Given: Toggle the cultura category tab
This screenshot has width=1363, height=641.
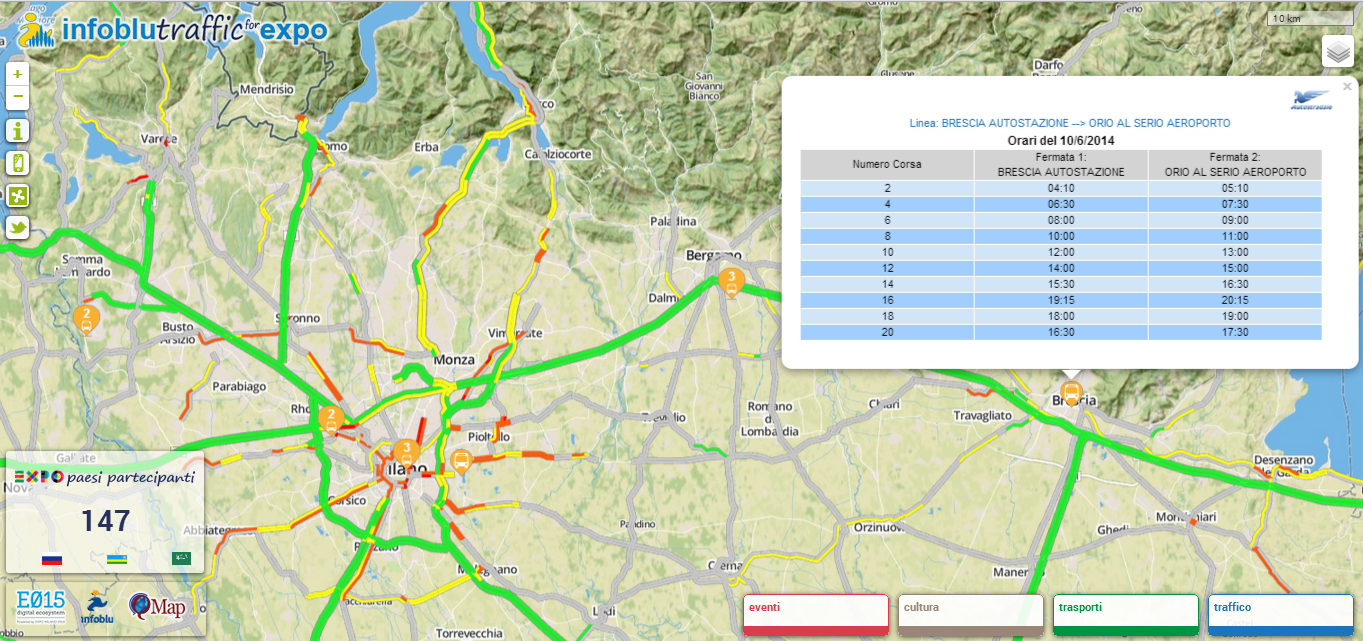Looking at the screenshot, I should [x=970, y=614].
